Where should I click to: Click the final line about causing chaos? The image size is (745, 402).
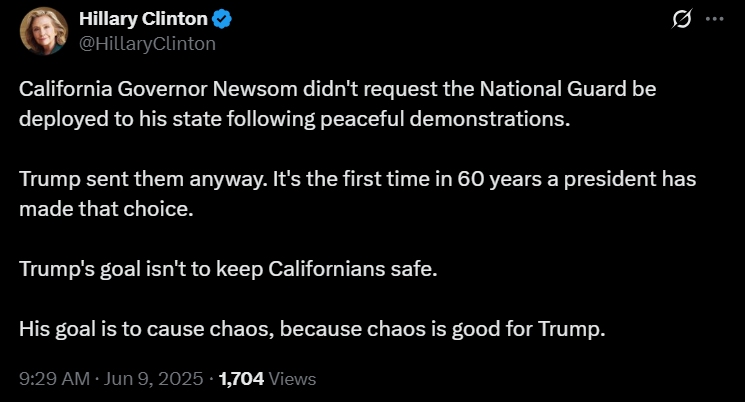[x=312, y=329]
